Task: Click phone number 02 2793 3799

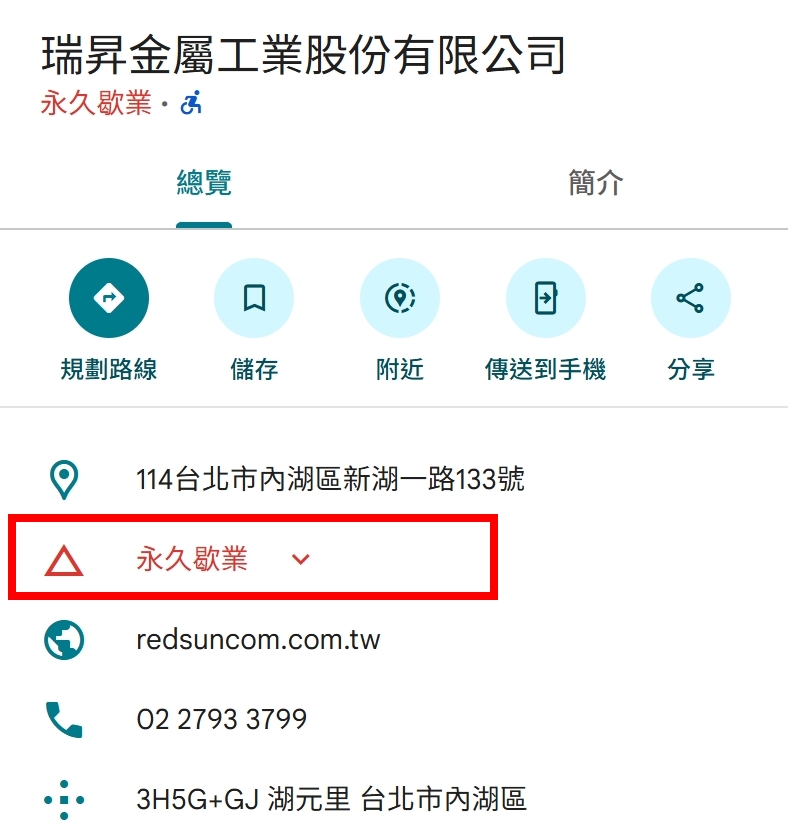Action: click(x=222, y=719)
